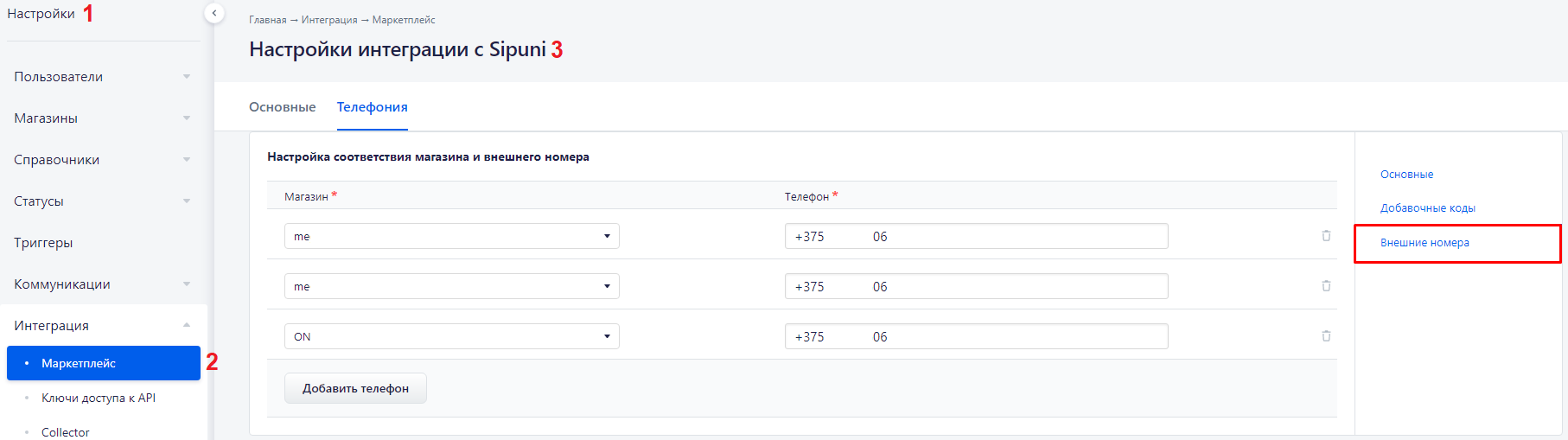The height and width of the screenshot is (440, 1568).
Task: Open second store dropdown showing me
Action: [x=452, y=286]
